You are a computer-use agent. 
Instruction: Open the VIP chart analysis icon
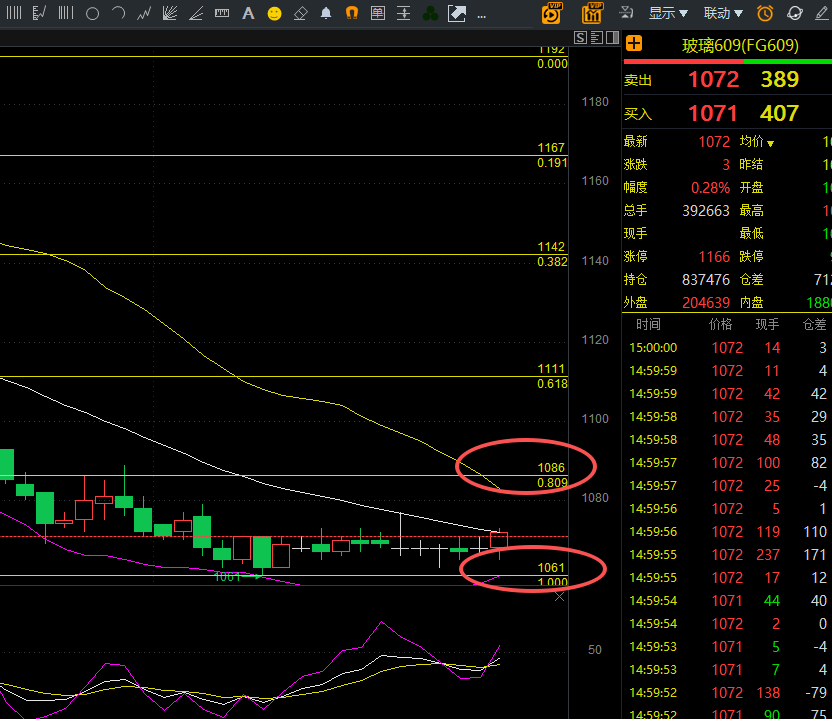(592, 13)
